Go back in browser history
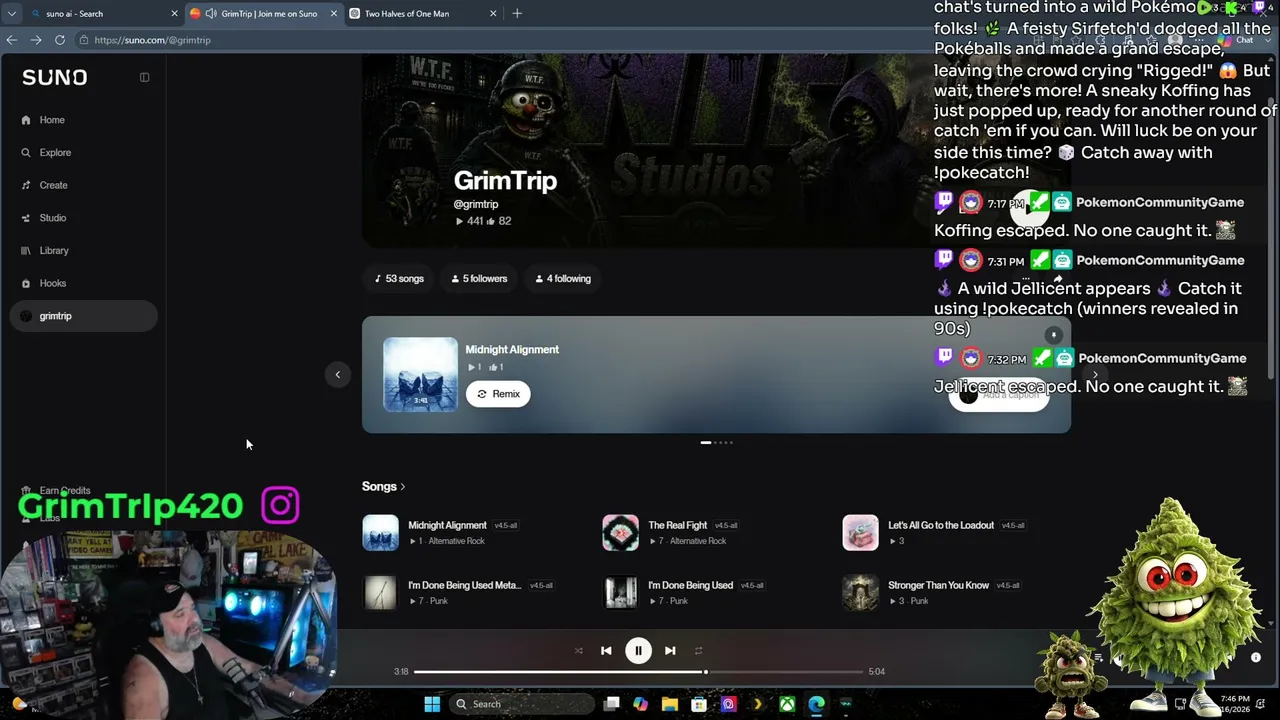Screen dimensions: 1280x720 12,40
